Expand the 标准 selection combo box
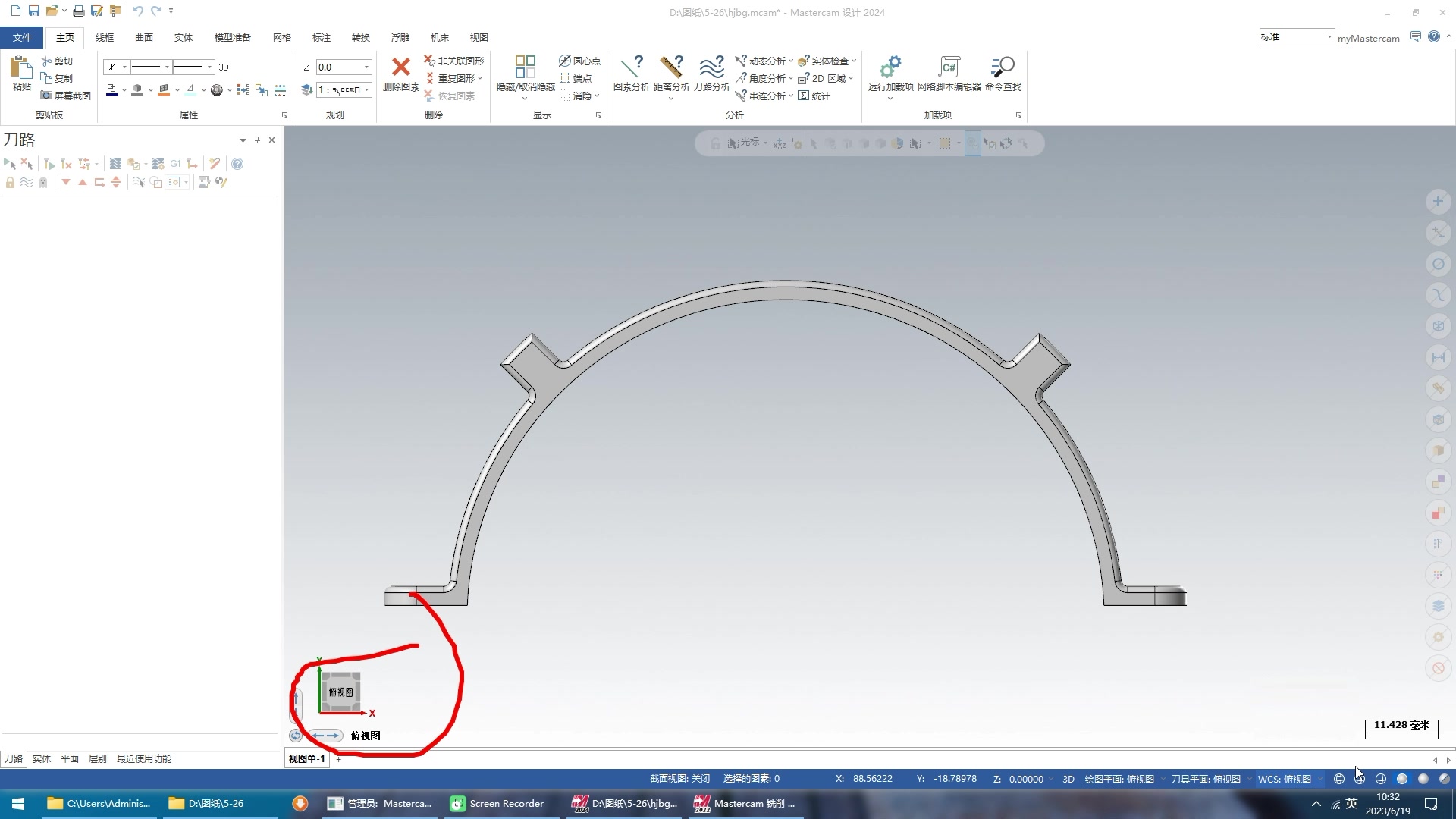The height and width of the screenshot is (819, 1456). (1329, 37)
